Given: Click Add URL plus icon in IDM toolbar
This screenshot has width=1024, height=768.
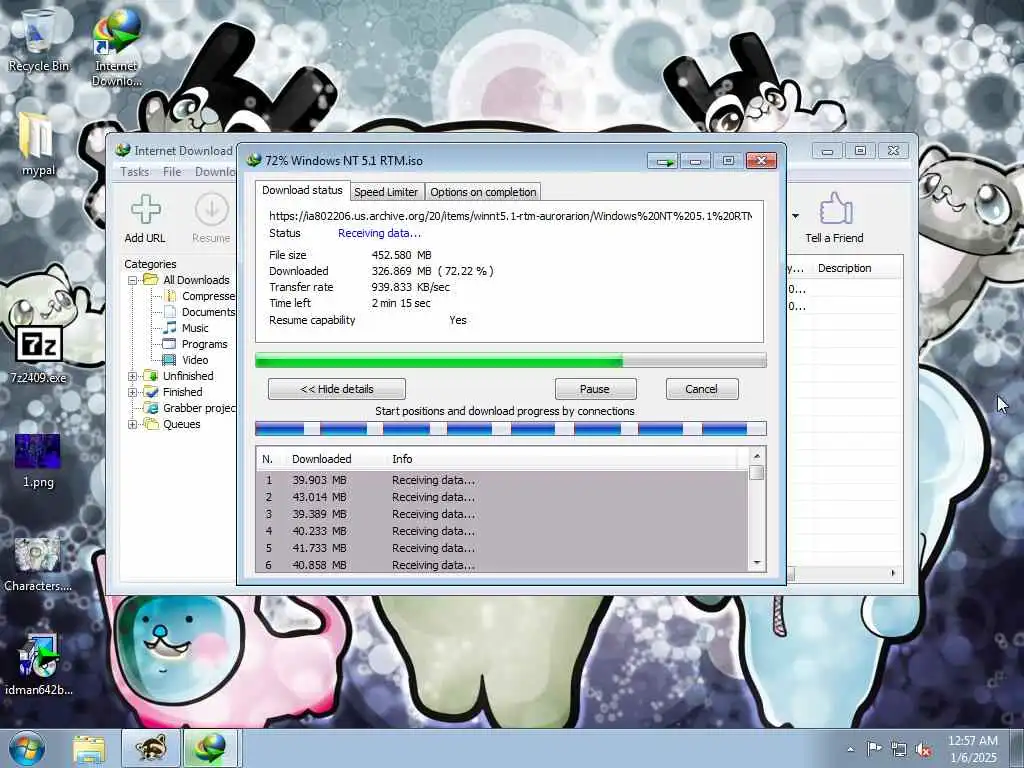Looking at the screenshot, I should [x=145, y=209].
